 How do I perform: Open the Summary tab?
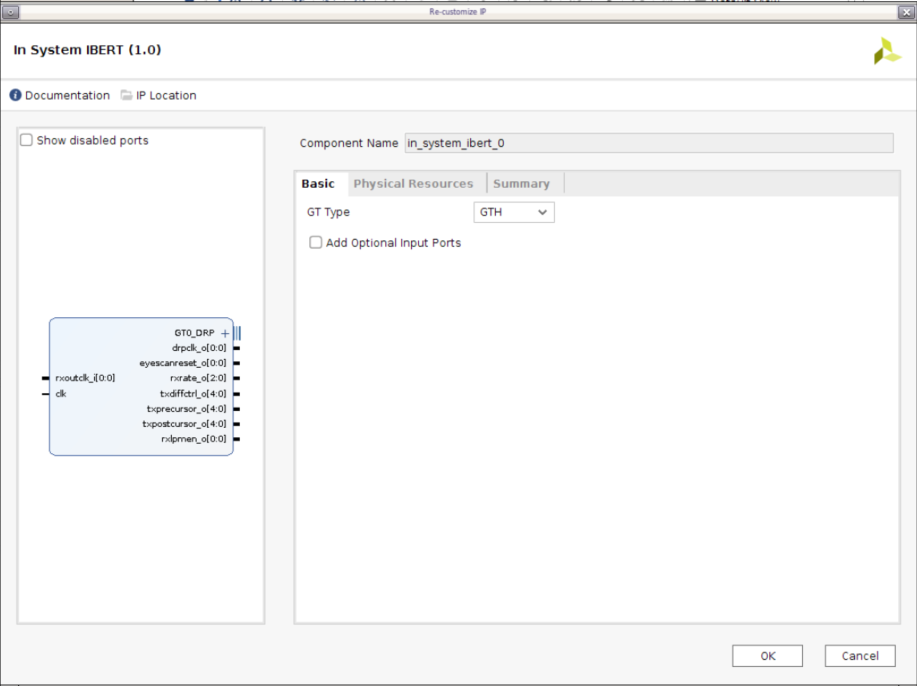522,184
